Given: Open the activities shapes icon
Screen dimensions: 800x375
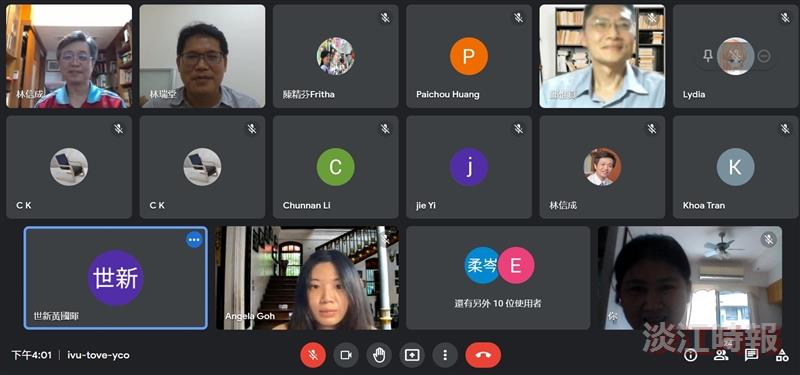Looking at the screenshot, I should click(782, 355).
